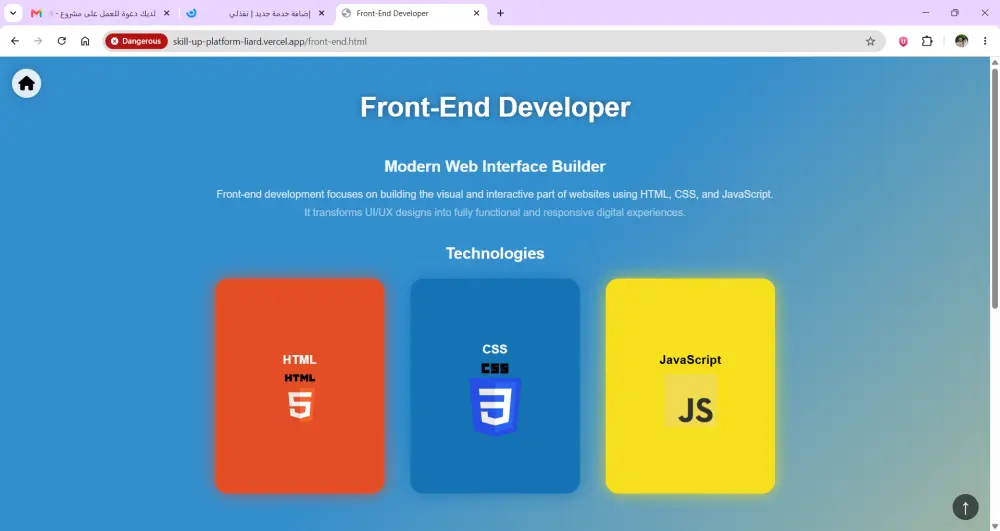The image size is (1000, 531).
Task: Open a new tab
Action: (501, 13)
